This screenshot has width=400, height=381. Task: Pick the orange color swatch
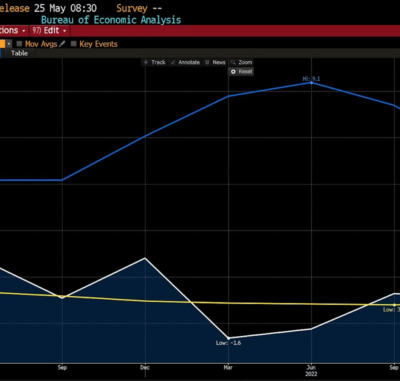coord(2,44)
